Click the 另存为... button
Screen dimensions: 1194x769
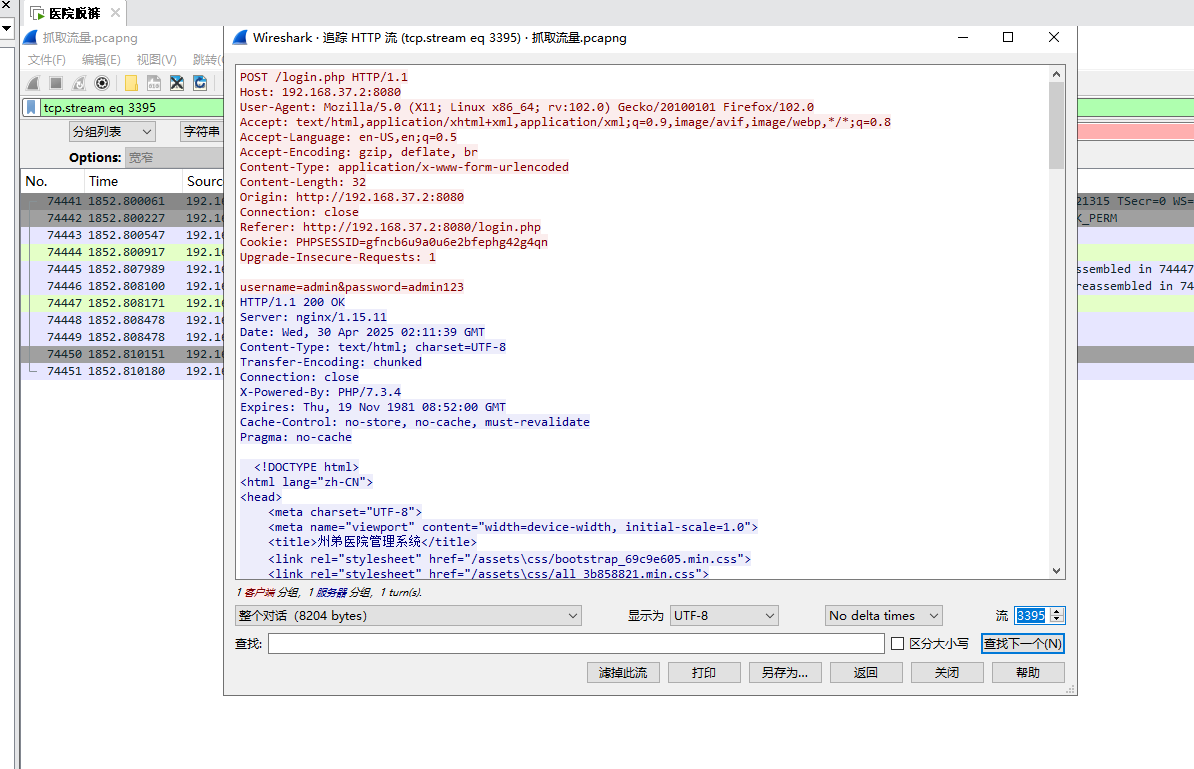click(785, 672)
